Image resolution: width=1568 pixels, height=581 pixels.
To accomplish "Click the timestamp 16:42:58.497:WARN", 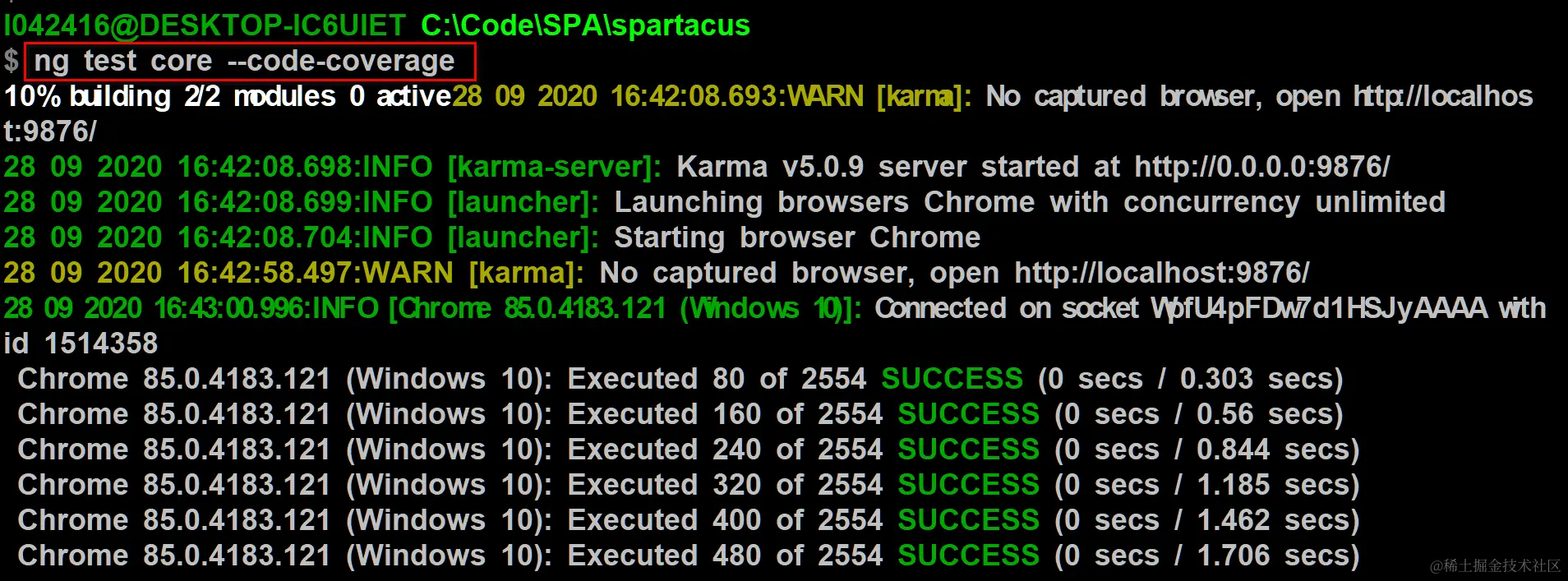I will click(x=316, y=273).
